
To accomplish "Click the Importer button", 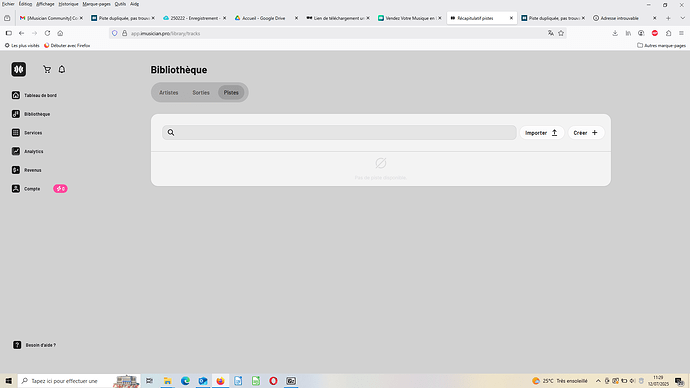I will coord(542,133).
